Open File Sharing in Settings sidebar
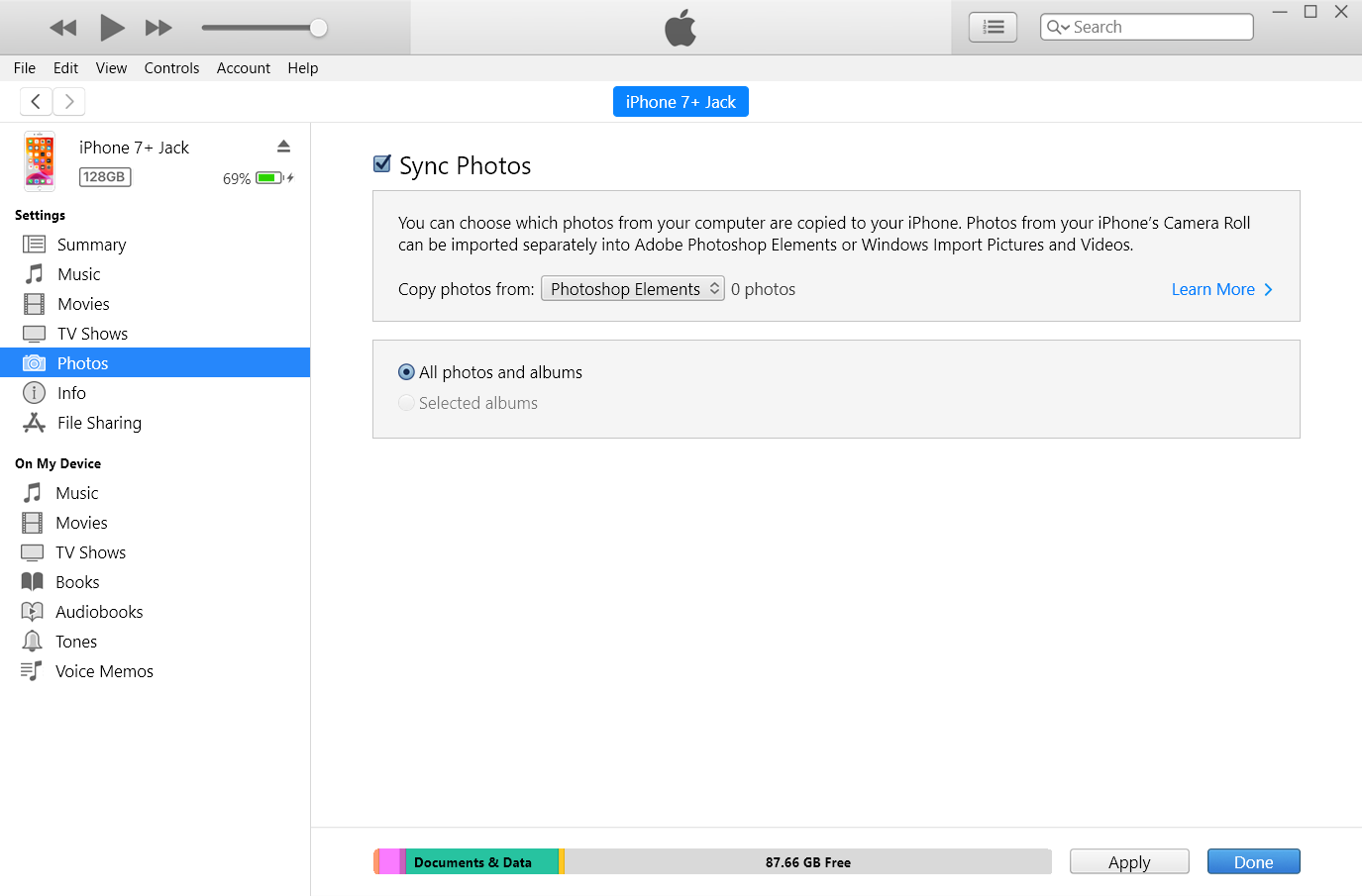This screenshot has height=896, width=1362. [99, 423]
